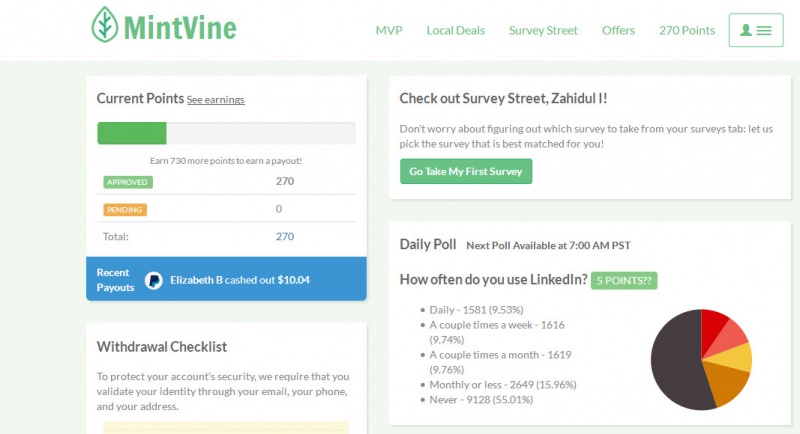Go to Local Deals page
Viewport: 800px width, 434px height.
click(455, 30)
